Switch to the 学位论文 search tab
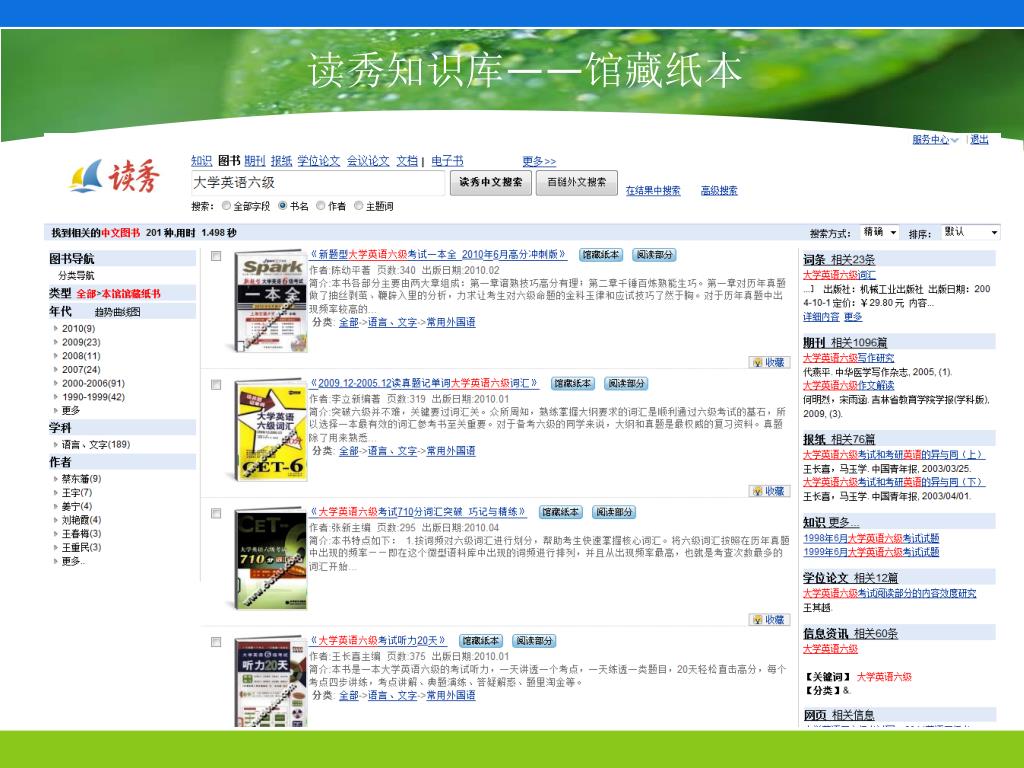The width and height of the screenshot is (1024, 768). point(319,161)
